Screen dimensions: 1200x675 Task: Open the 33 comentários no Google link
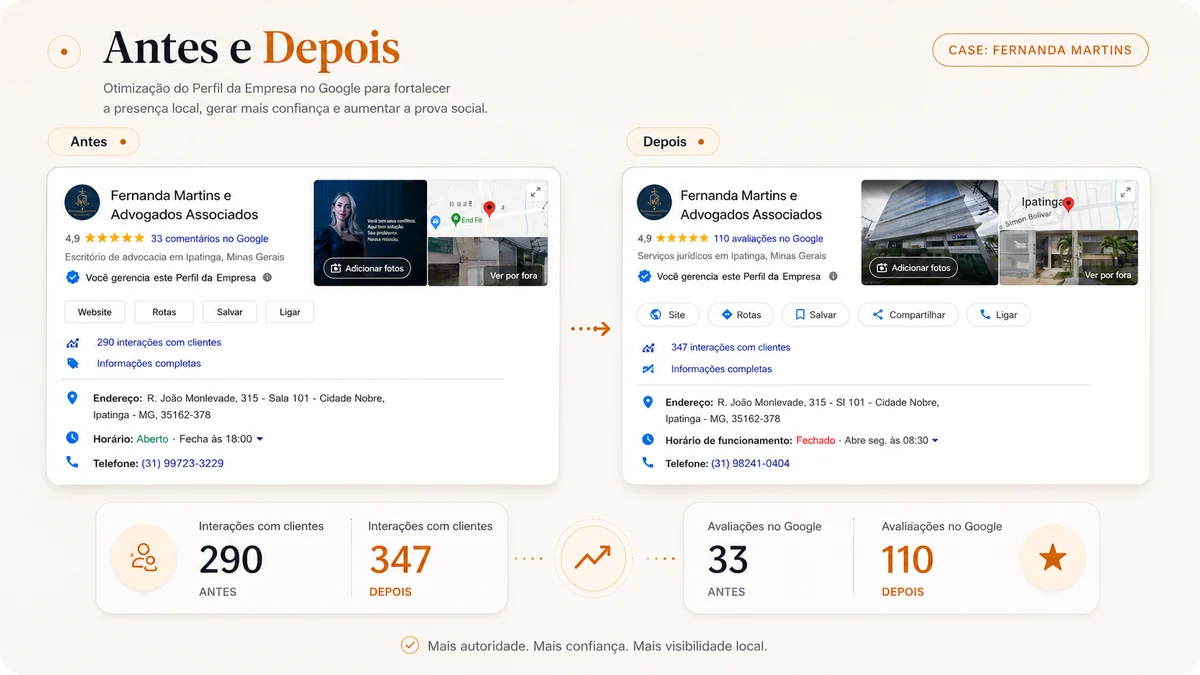pyautogui.click(x=210, y=239)
